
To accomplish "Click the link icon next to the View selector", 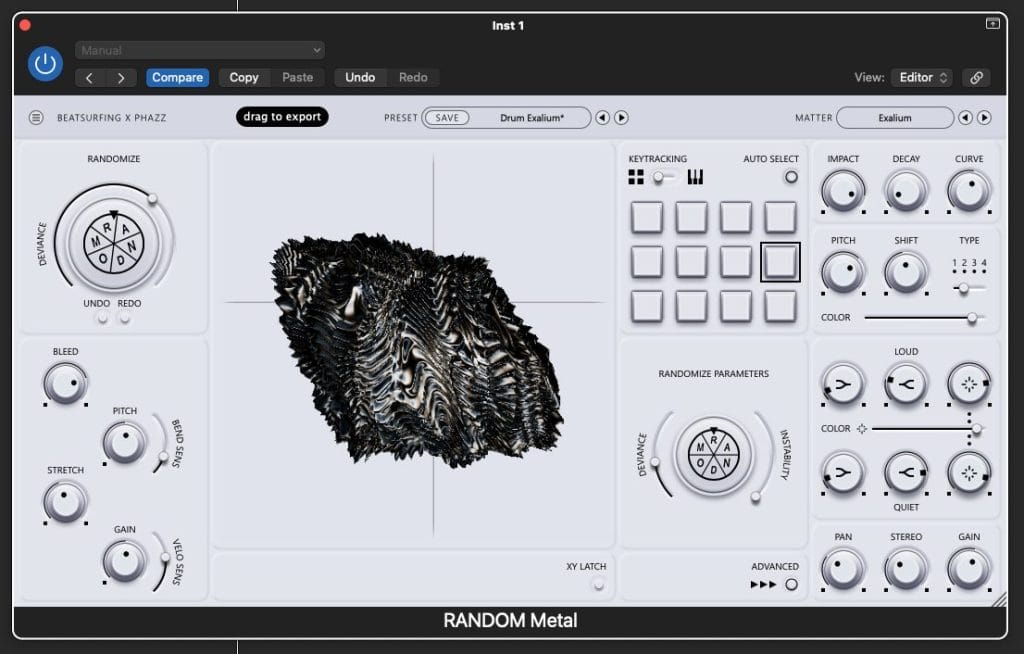I will 975,78.
